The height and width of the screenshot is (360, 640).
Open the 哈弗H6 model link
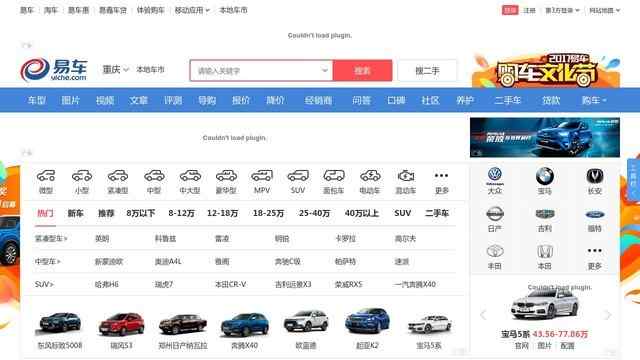107,284
